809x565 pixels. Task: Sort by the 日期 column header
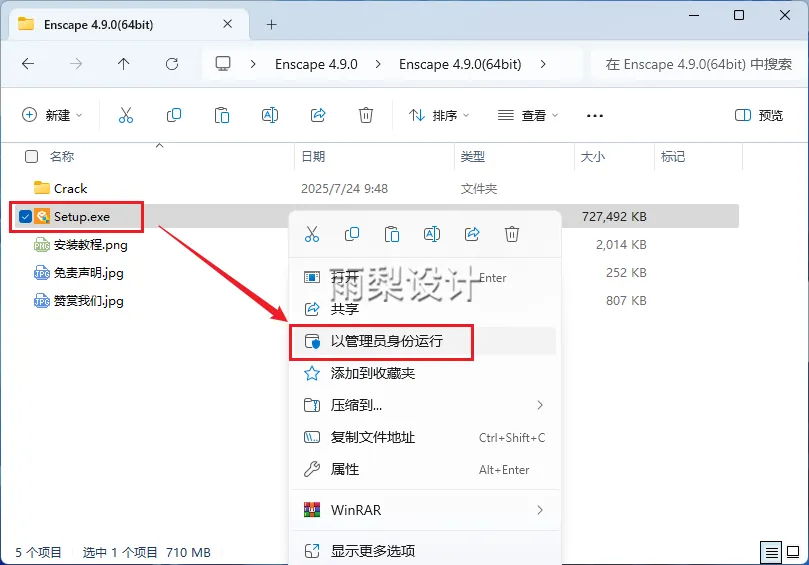click(x=313, y=156)
